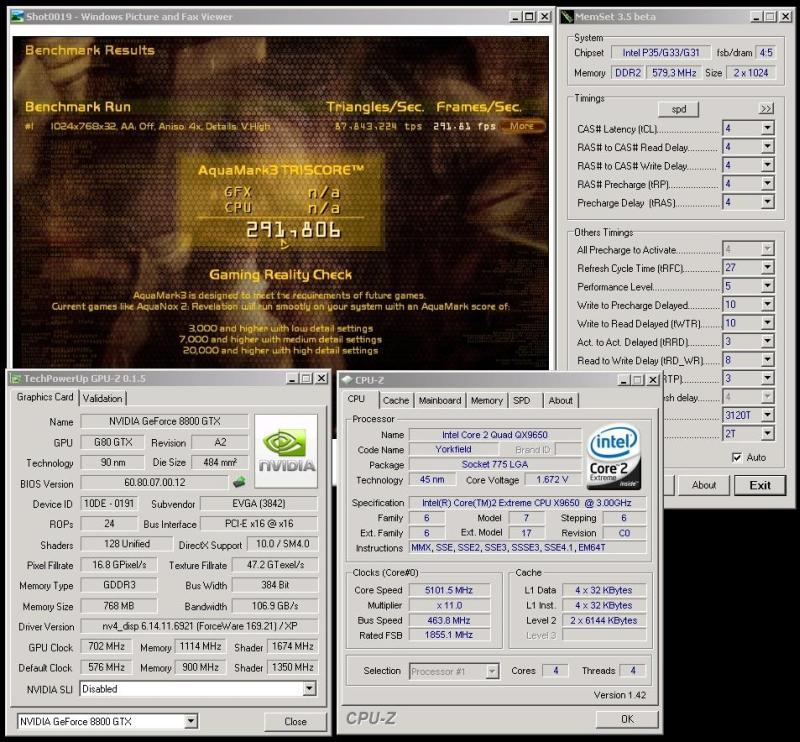Switch to the Graphics Card tab
This screenshot has width=800, height=742.
pos(45,397)
